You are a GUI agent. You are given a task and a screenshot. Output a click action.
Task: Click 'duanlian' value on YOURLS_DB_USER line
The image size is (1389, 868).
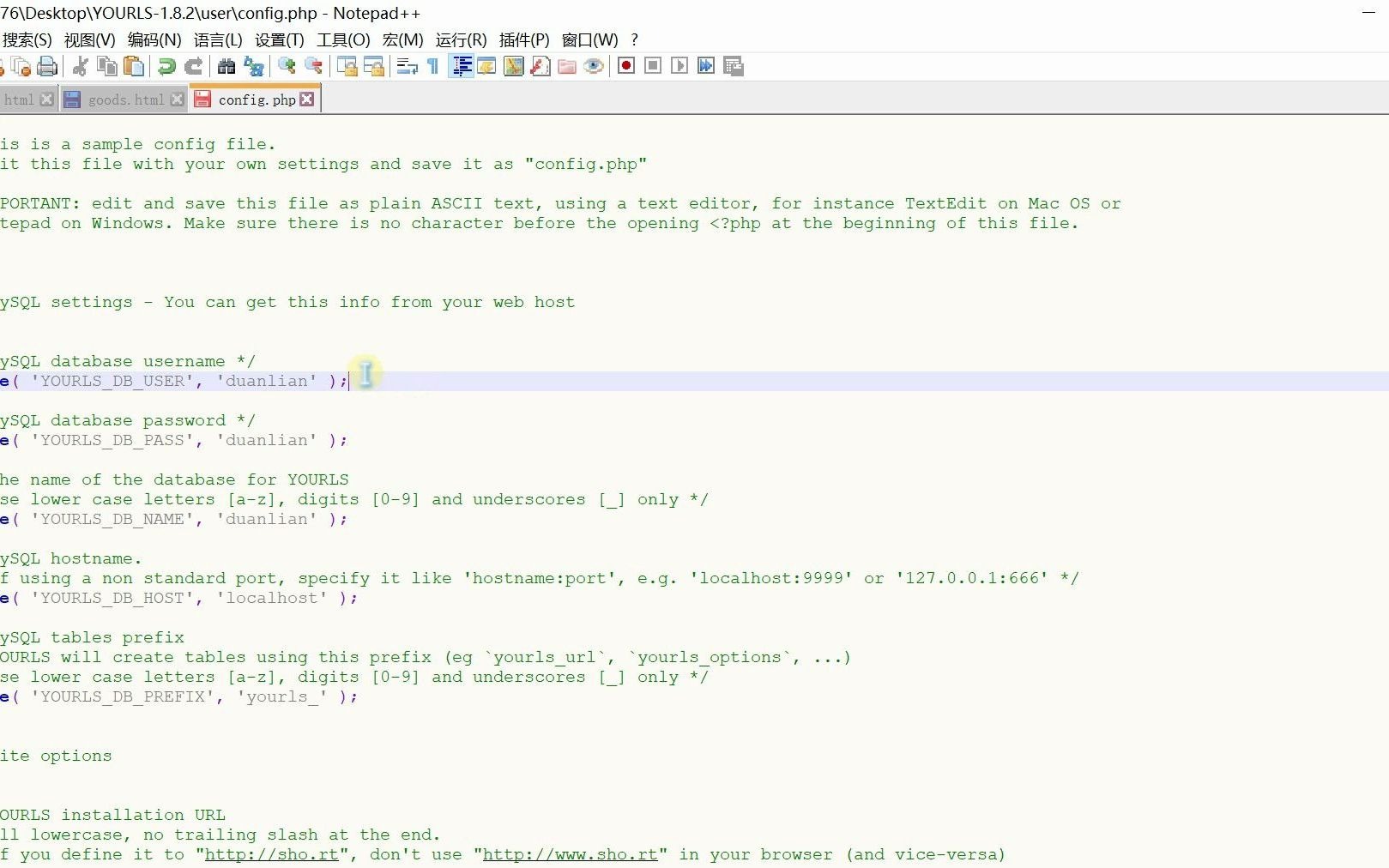pyautogui.click(x=267, y=381)
